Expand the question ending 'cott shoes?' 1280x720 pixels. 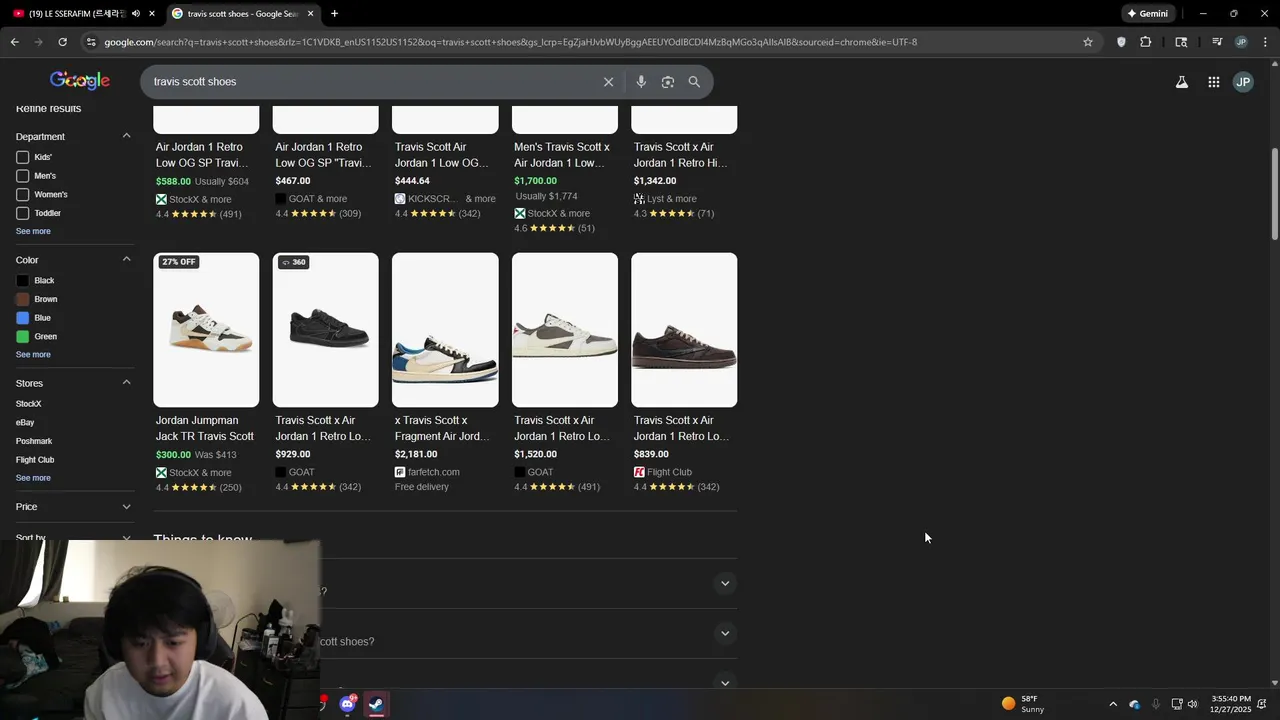(x=725, y=634)
